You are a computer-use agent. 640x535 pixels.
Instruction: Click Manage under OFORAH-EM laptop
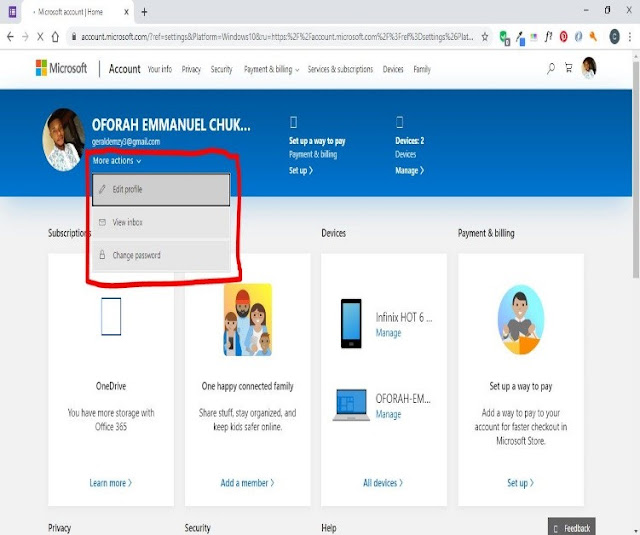[x=388, y=415]
